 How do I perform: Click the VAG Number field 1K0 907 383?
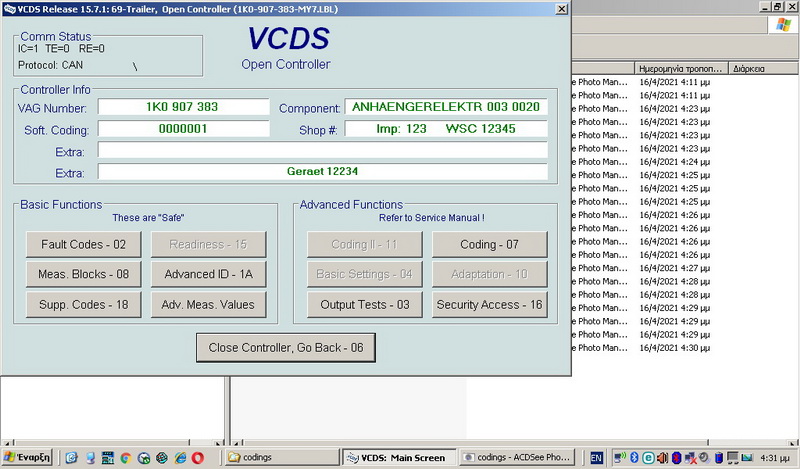pyautogui.click(x=183, y=107)
